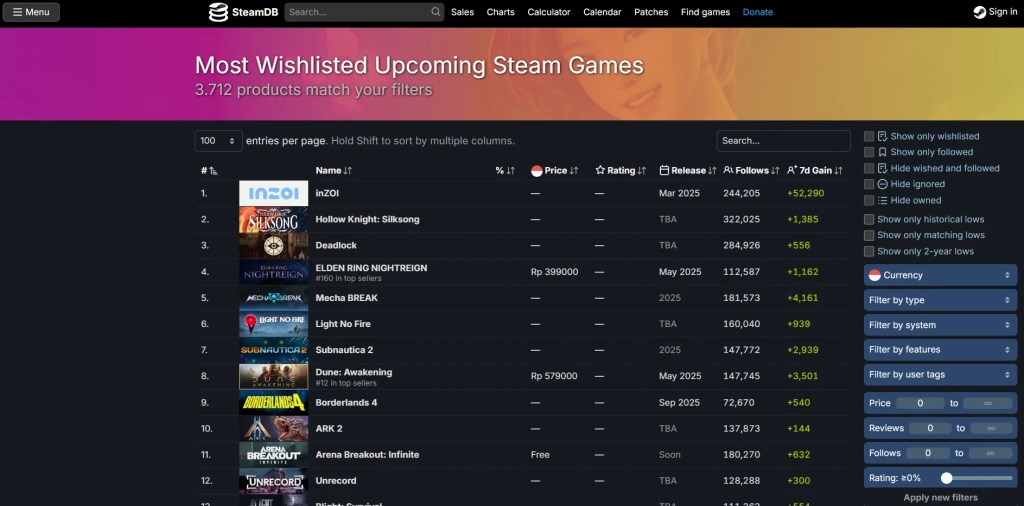
Task: Go to the Calculator page
Action: (549, 12)
